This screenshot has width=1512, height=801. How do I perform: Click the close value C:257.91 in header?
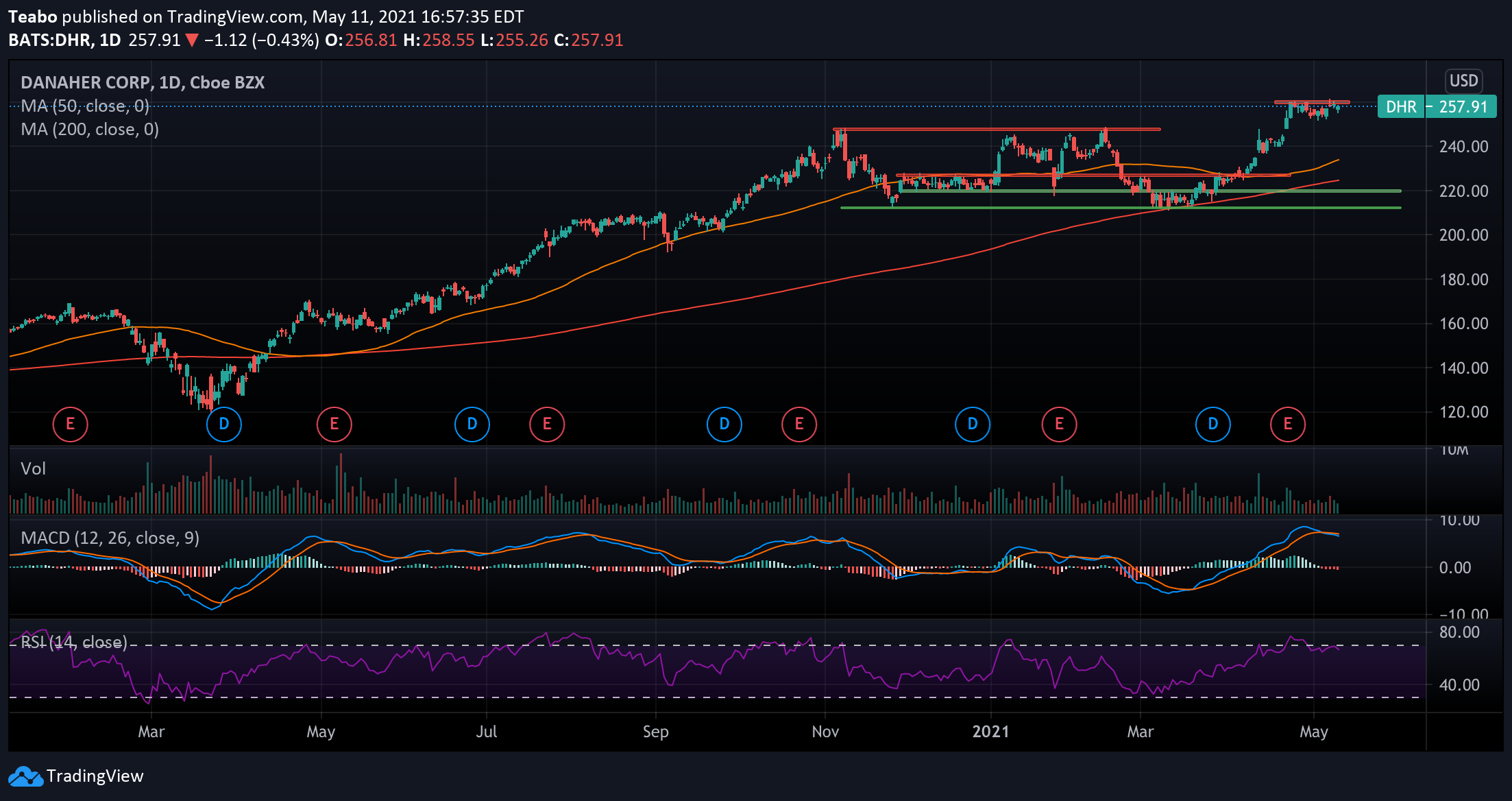pyautogui.click(x=588, y=40)
